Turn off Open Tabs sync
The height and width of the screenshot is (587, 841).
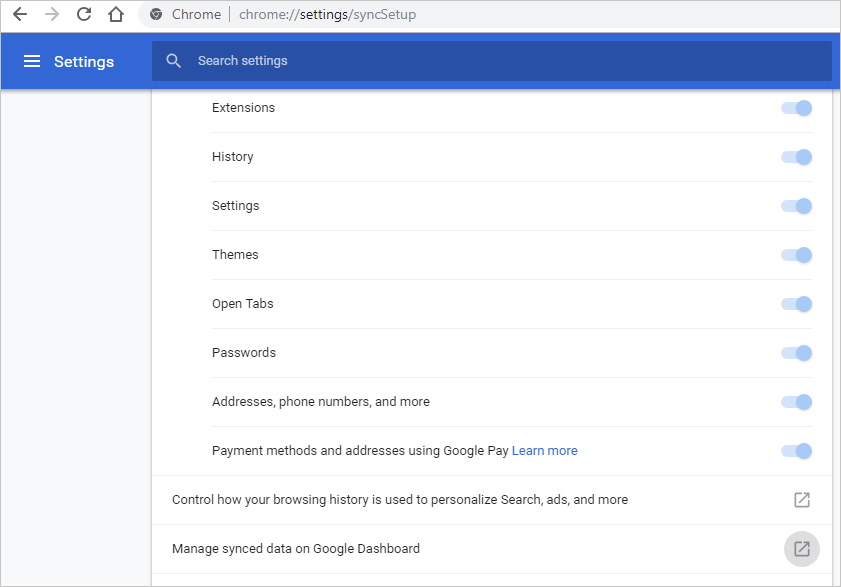tap(797, 304)
